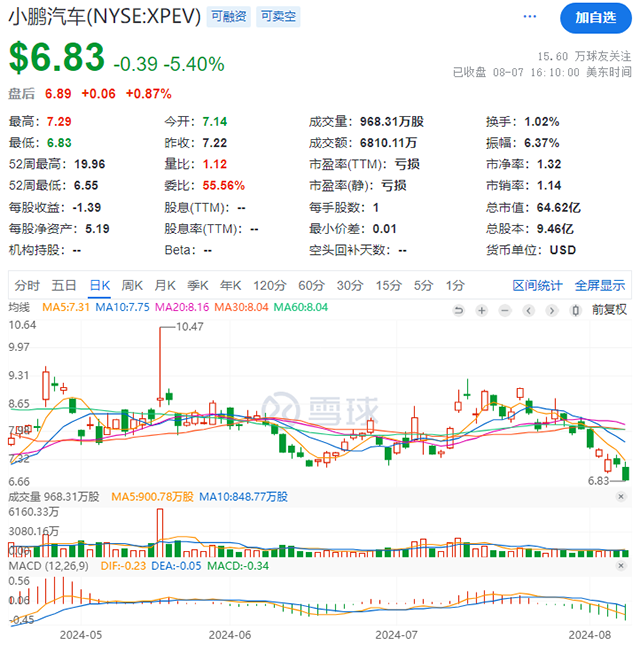Open 区间统计 range statistics
640x645 pixels.
tap(537, 285)
